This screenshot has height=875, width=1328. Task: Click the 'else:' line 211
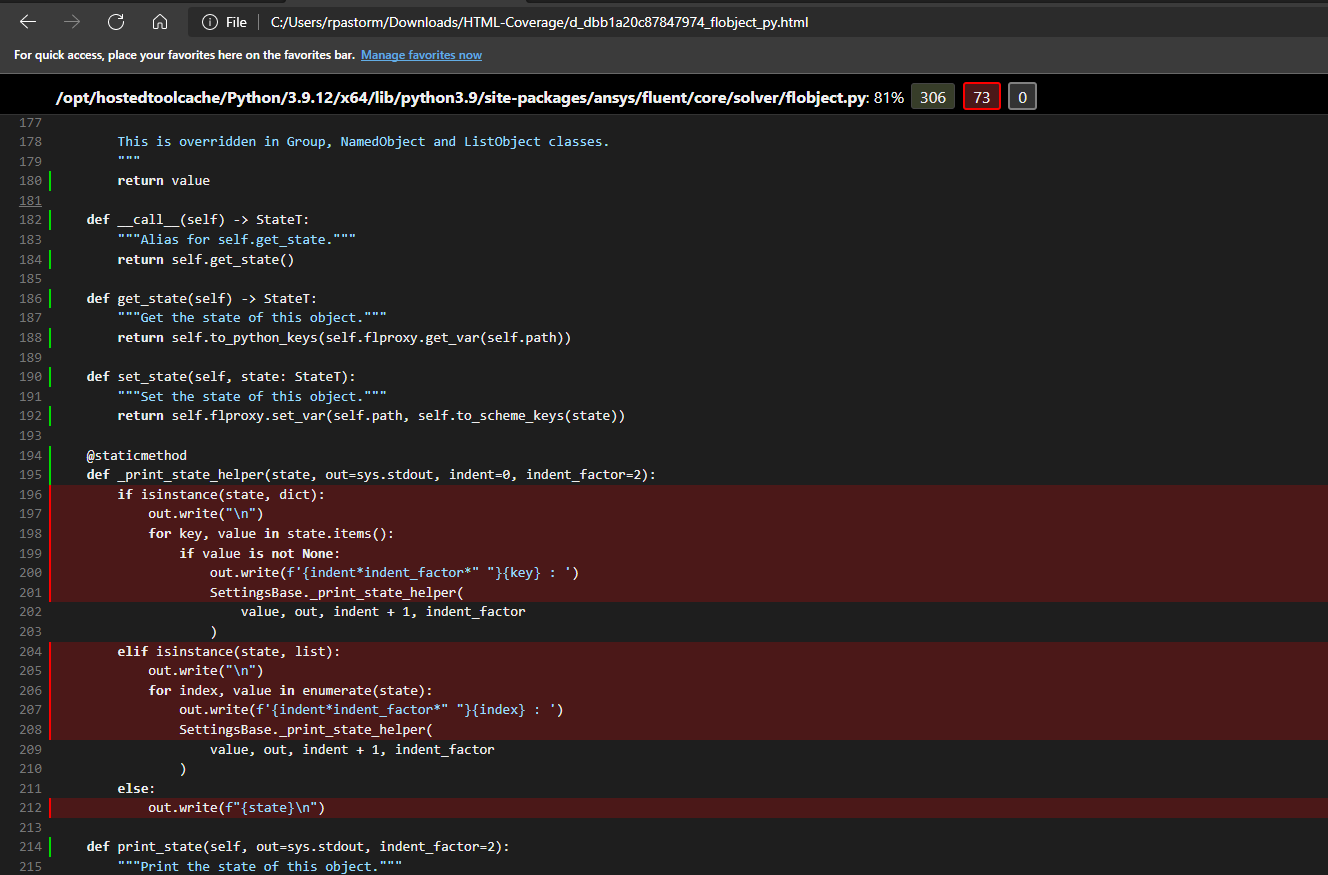(136, 788)
